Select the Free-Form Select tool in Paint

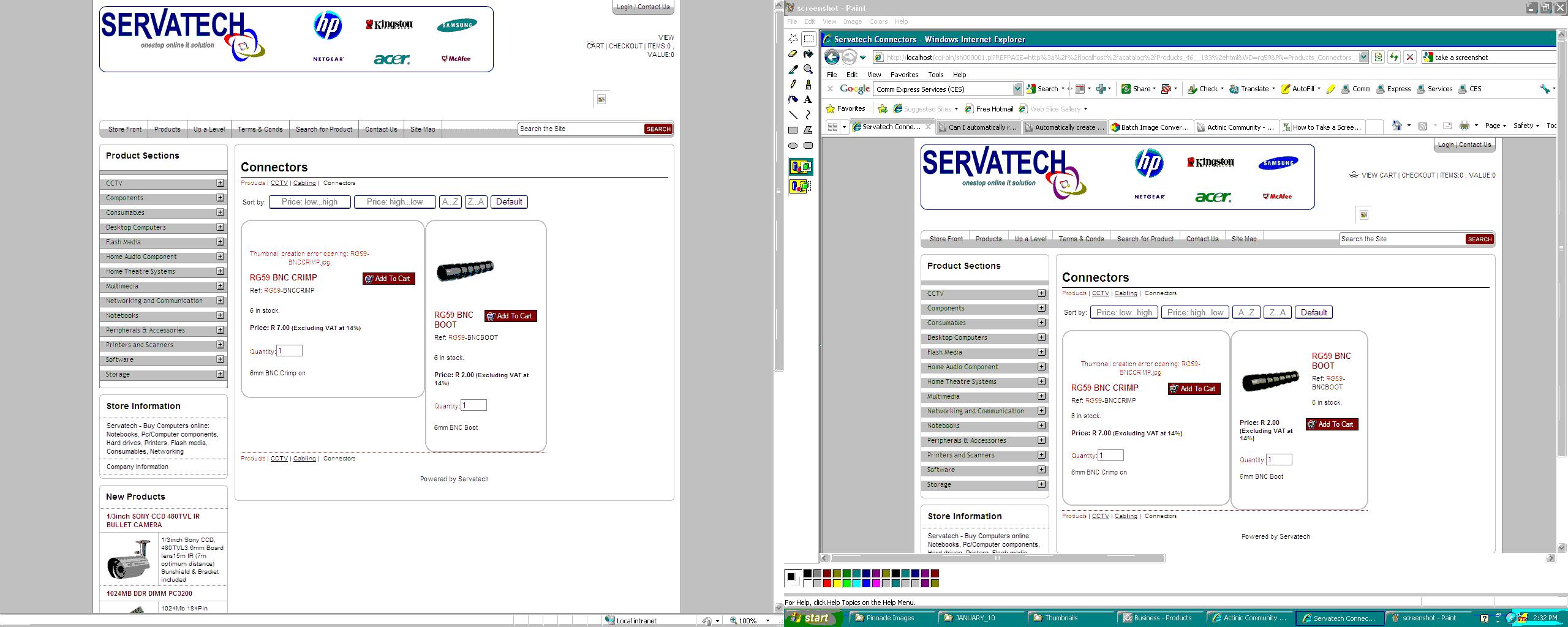[x=793, y=39]
